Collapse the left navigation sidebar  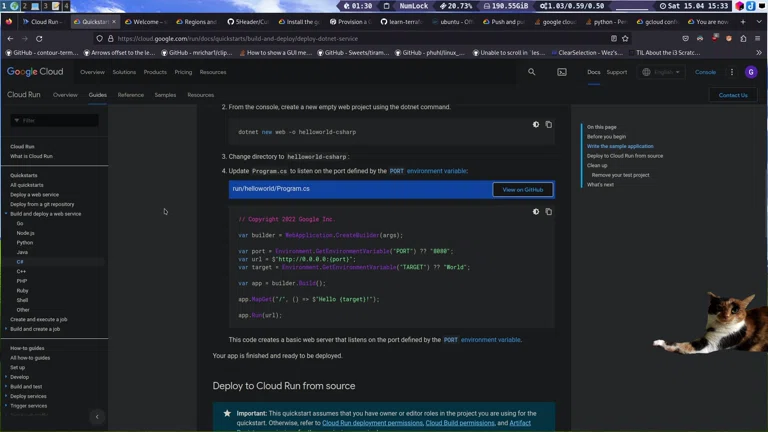tap(97, 416)
